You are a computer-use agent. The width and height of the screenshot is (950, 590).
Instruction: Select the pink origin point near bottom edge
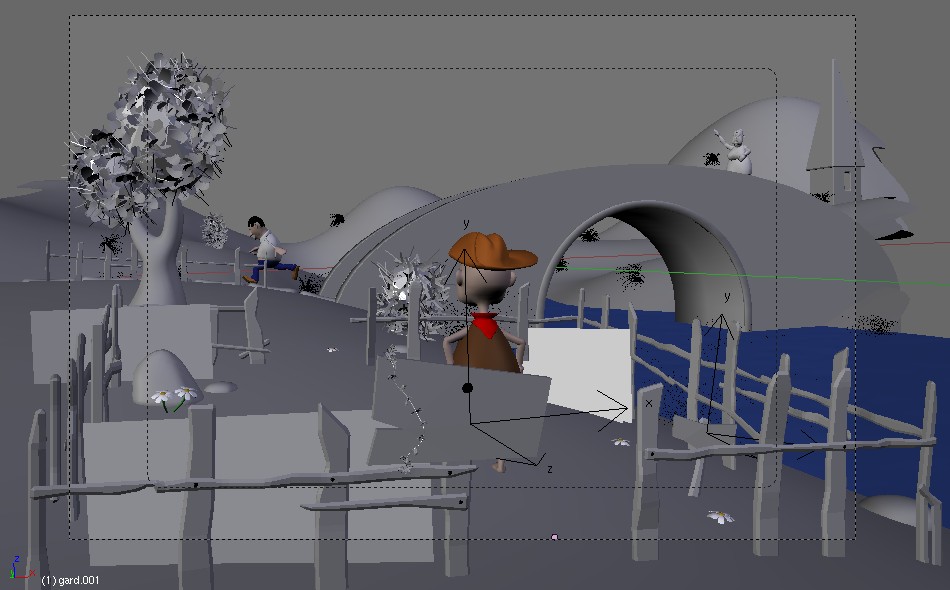[x=554, y=537]
